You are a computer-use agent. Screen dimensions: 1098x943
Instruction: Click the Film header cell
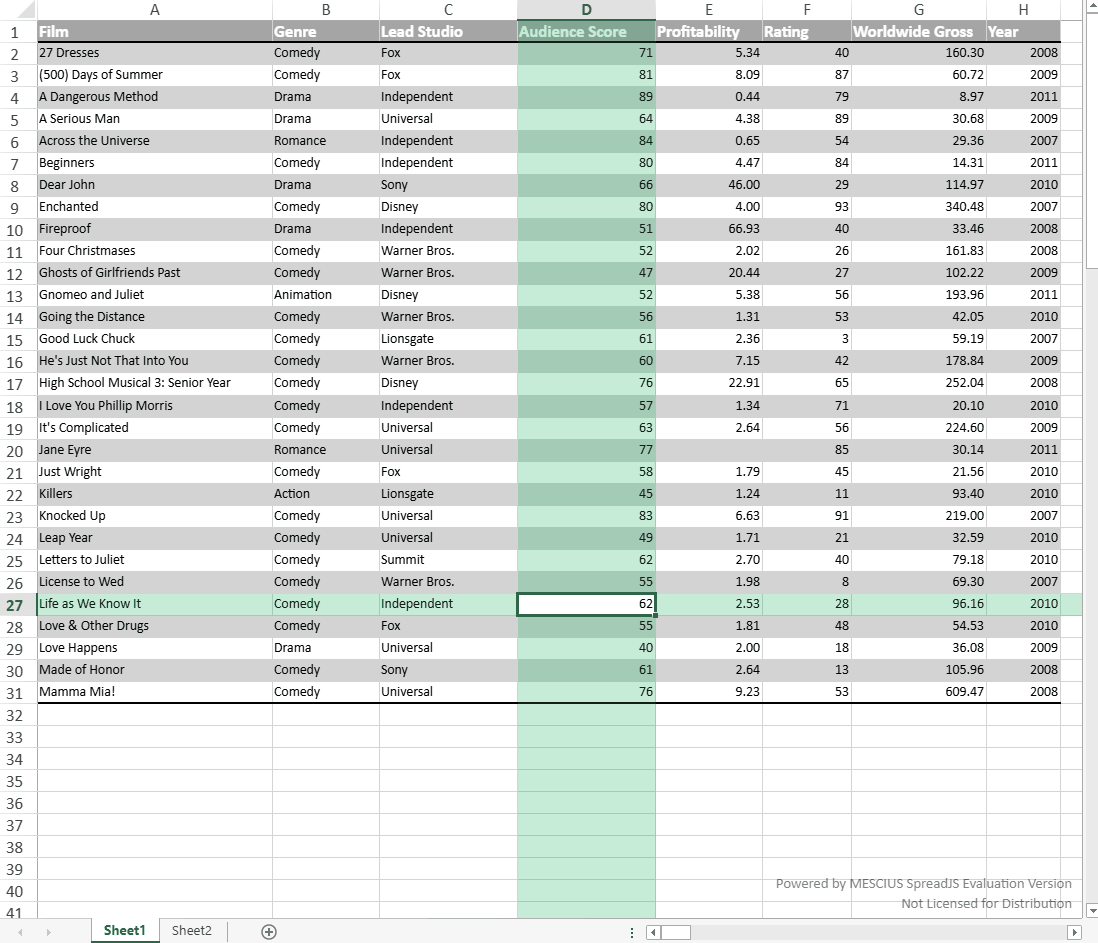(155, 32)
